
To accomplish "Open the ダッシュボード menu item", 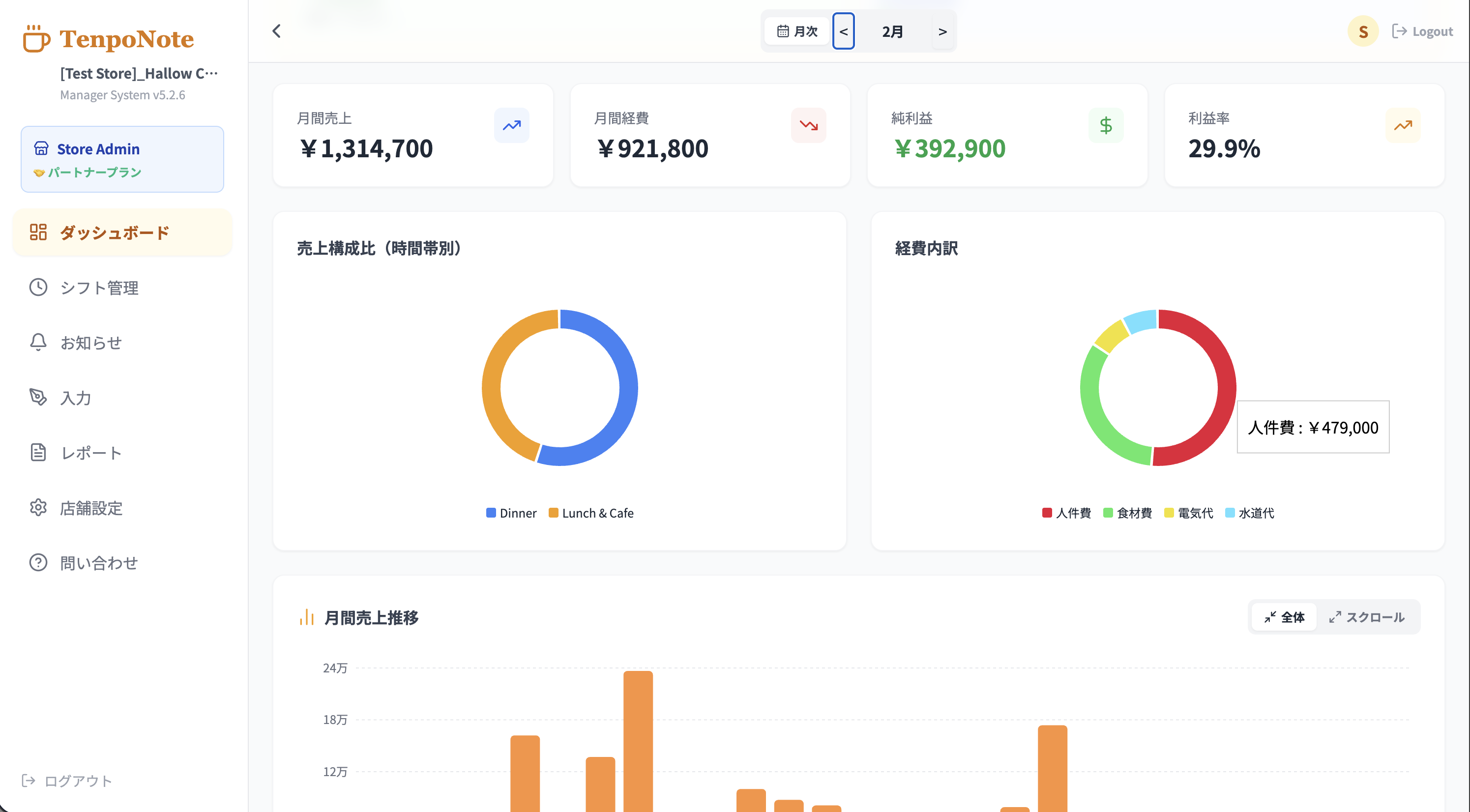I will tap(122, 232).
